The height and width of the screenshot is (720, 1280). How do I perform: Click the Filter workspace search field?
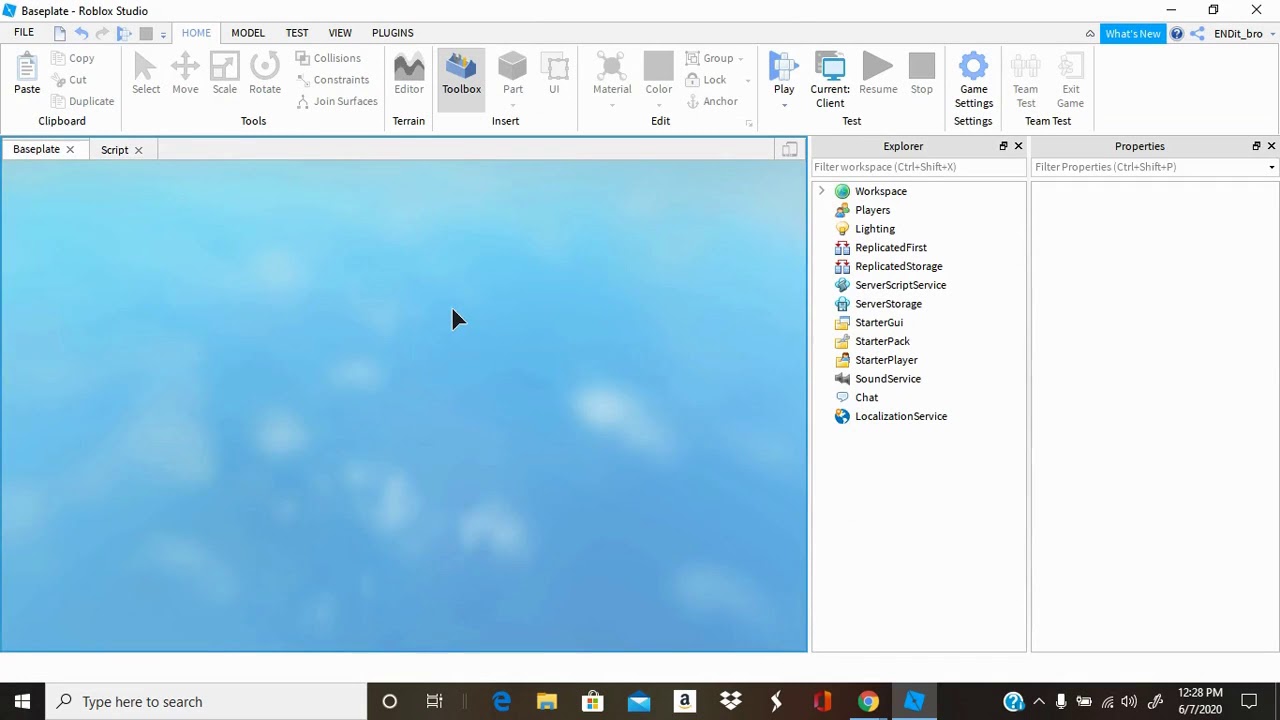click(918, 167)
